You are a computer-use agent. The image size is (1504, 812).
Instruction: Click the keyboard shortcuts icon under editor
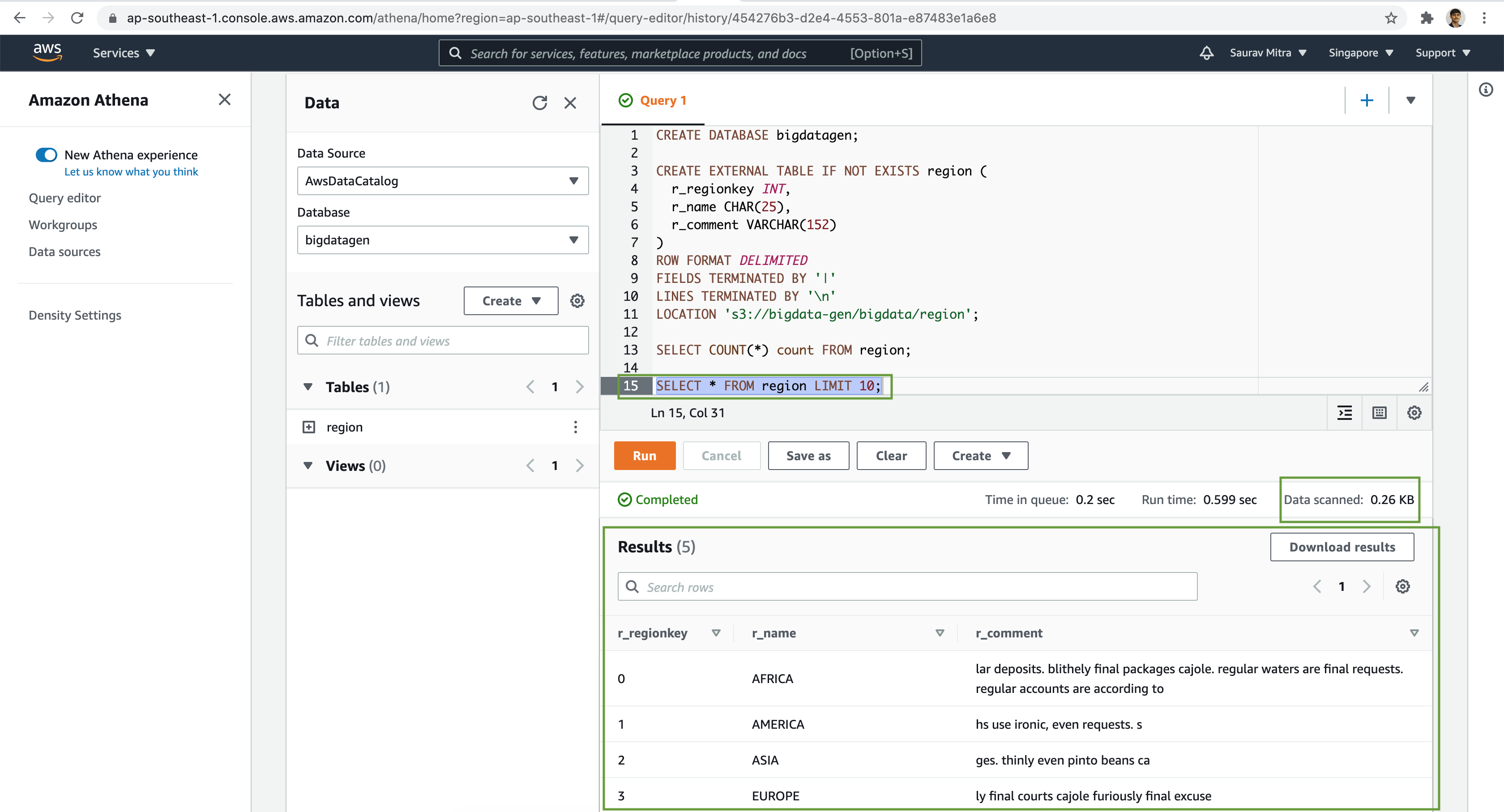1379,413
